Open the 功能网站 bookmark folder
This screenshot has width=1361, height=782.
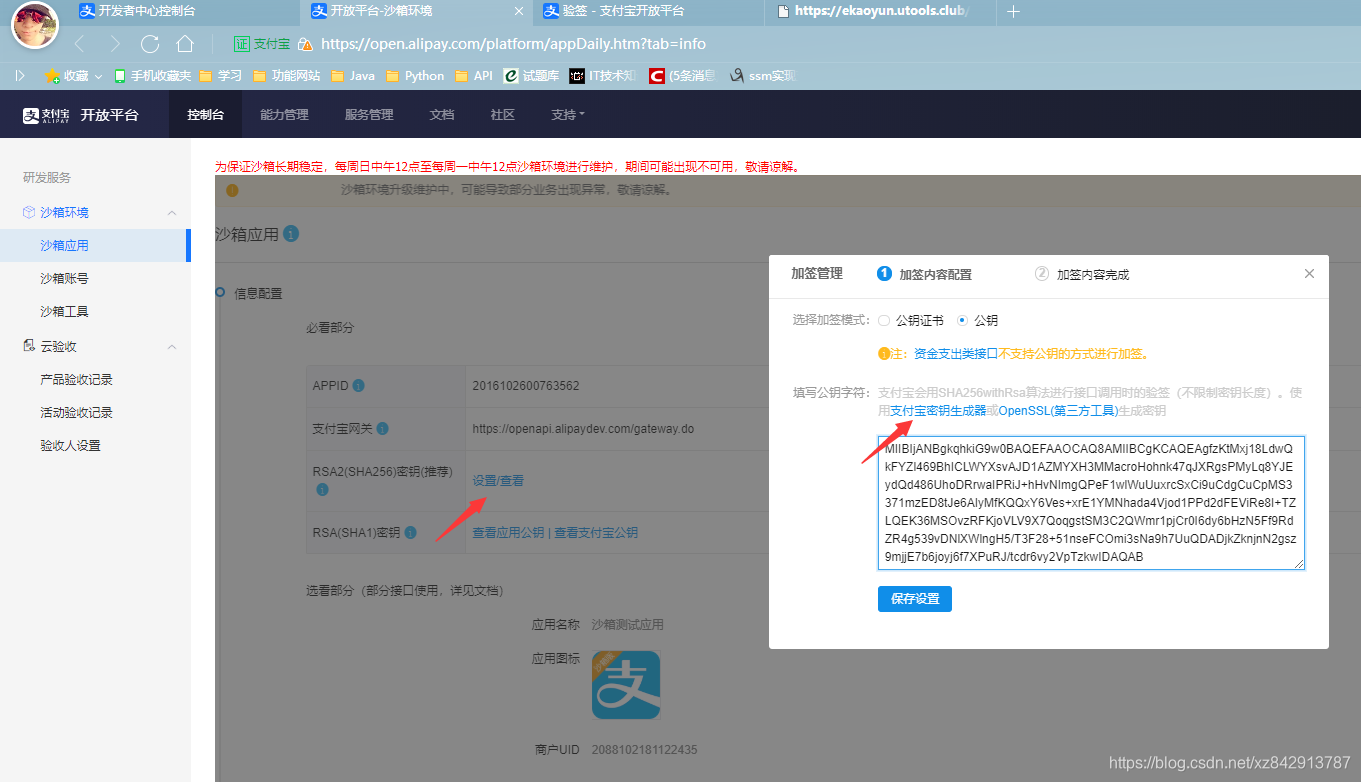click(x=287, y=75)
